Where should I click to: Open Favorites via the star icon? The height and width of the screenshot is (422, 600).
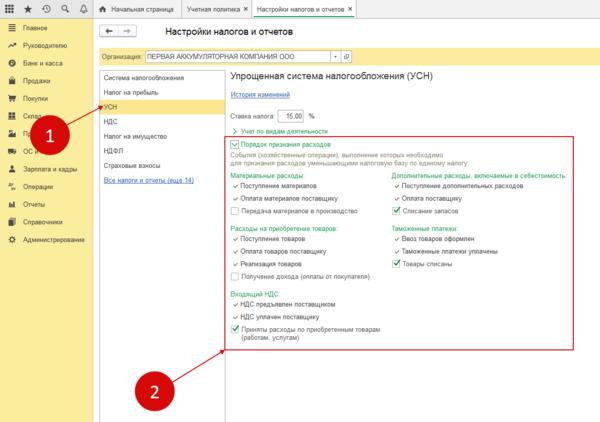pos(27,9)
